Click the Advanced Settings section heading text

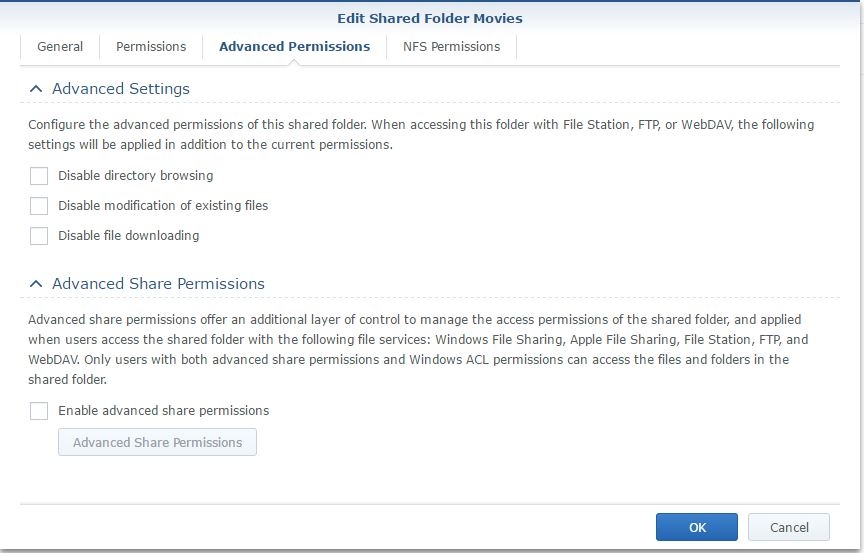[121, 89]
